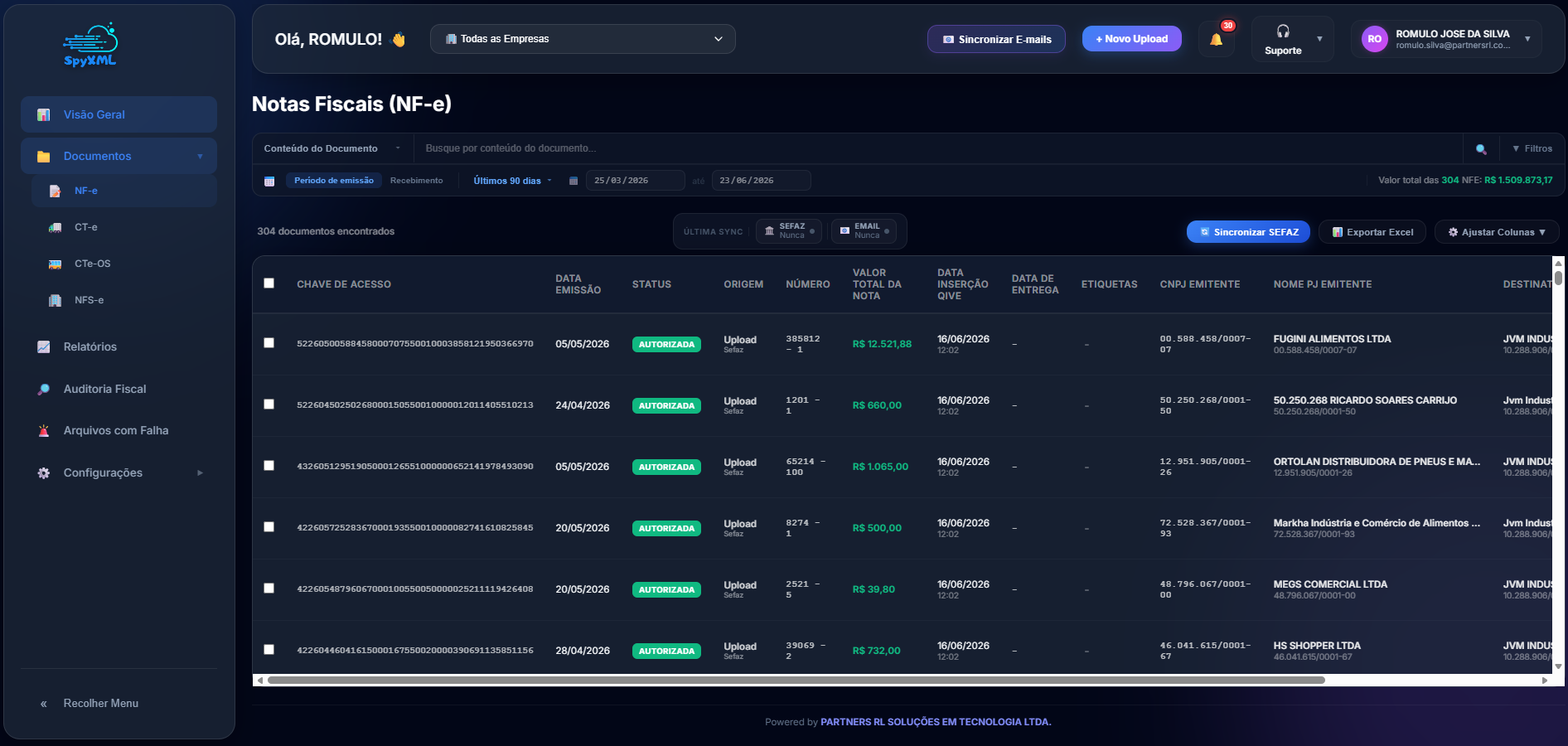Select the Período de emissão tab
The width and height of the screenshot is (1568, 746).
[334, 181]
